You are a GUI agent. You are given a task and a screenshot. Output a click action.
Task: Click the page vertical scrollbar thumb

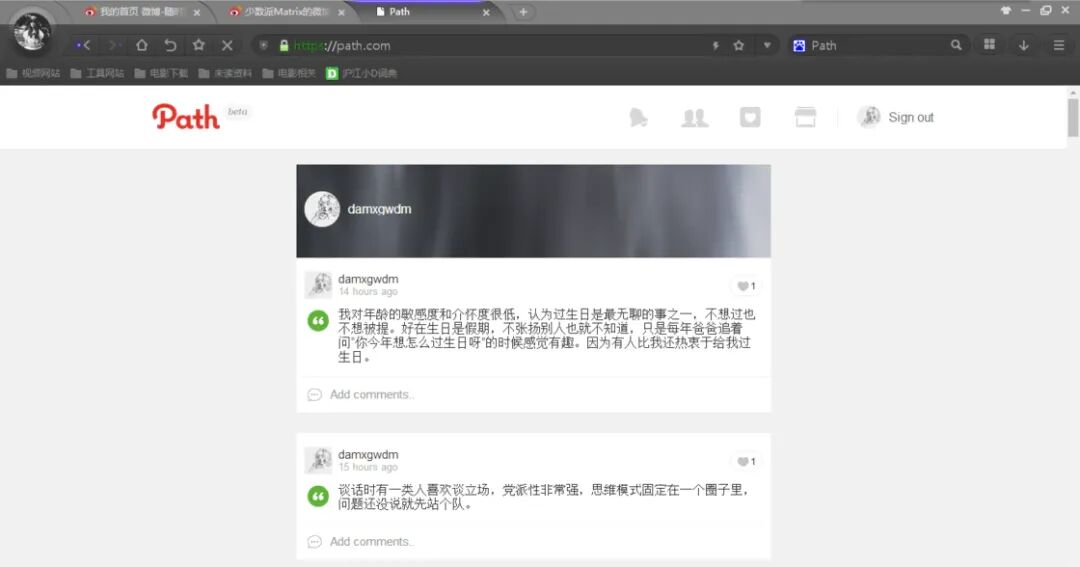tap(1073, 117)
